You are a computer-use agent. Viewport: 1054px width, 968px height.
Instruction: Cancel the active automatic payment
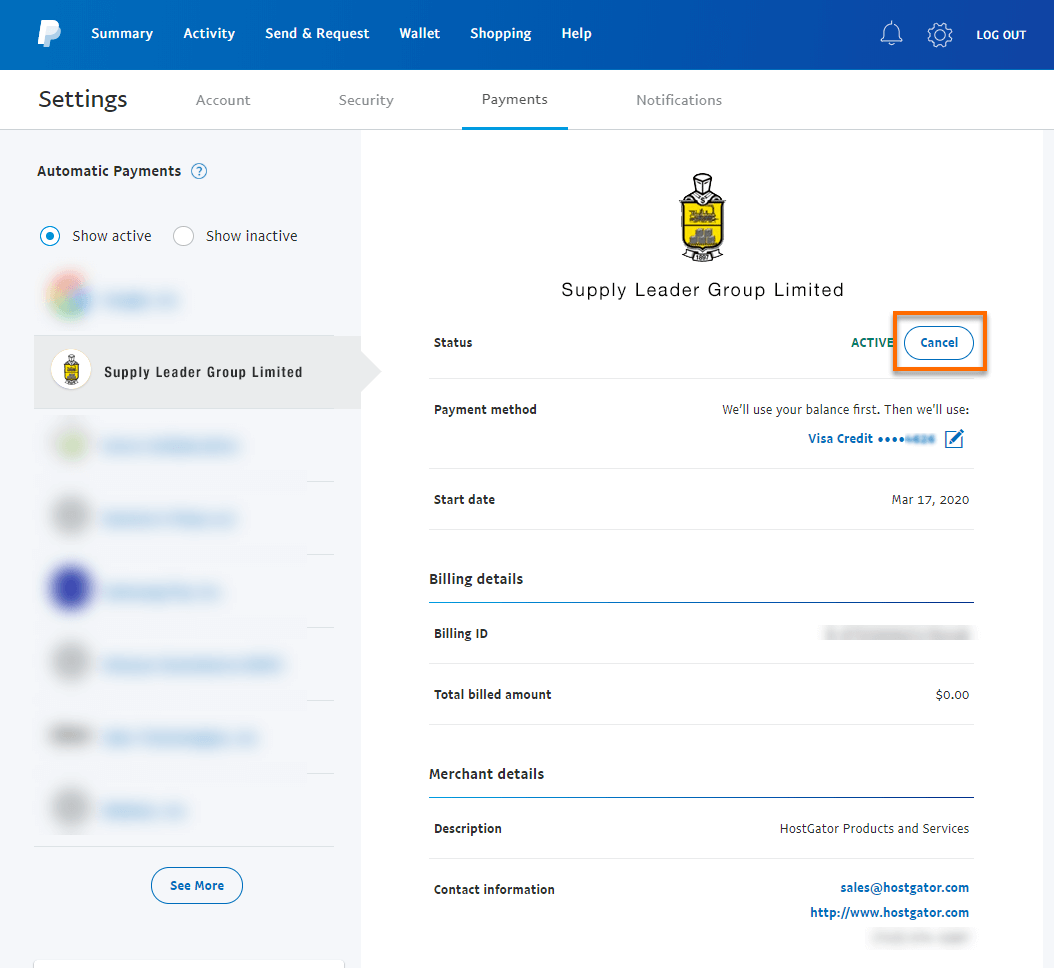click(939, 342)
